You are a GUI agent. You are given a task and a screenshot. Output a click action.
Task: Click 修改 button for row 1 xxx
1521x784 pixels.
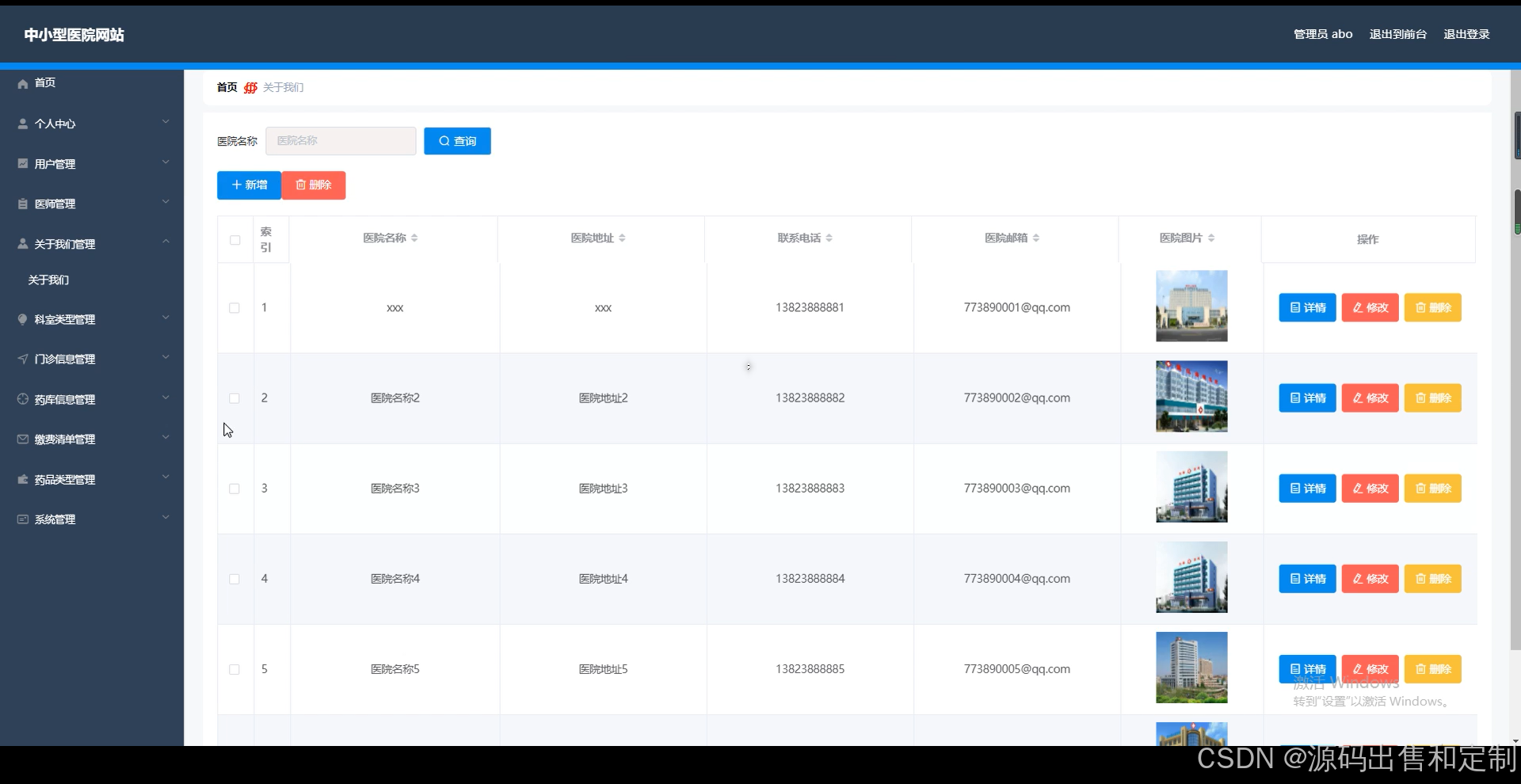pos(1370,307)
